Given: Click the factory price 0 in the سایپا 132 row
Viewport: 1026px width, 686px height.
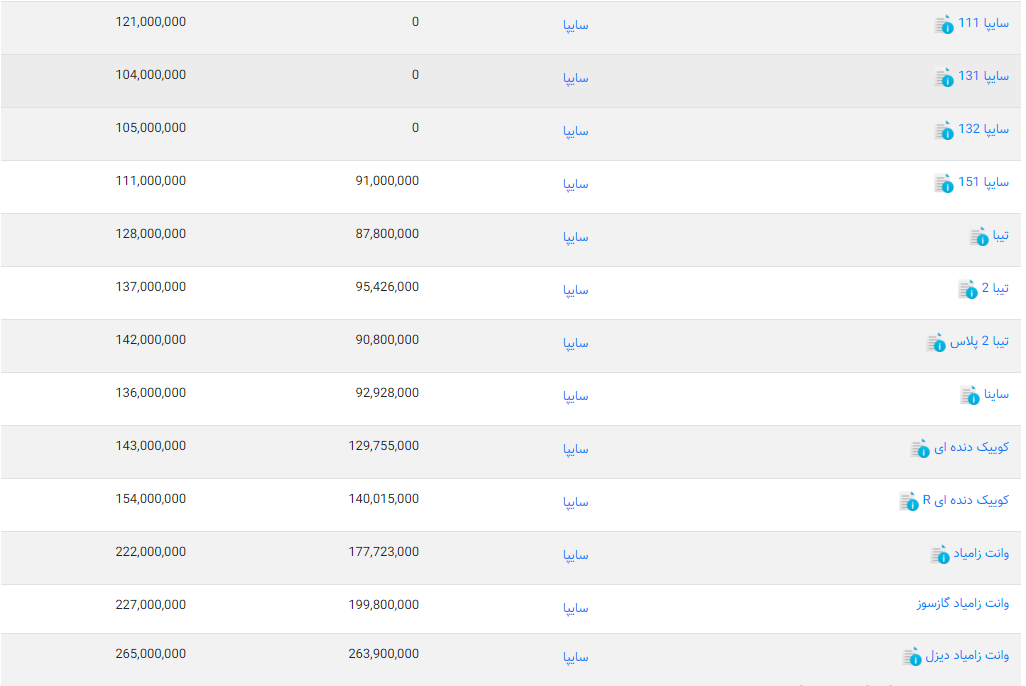Looking at the screenshot, I should (415, 128).
